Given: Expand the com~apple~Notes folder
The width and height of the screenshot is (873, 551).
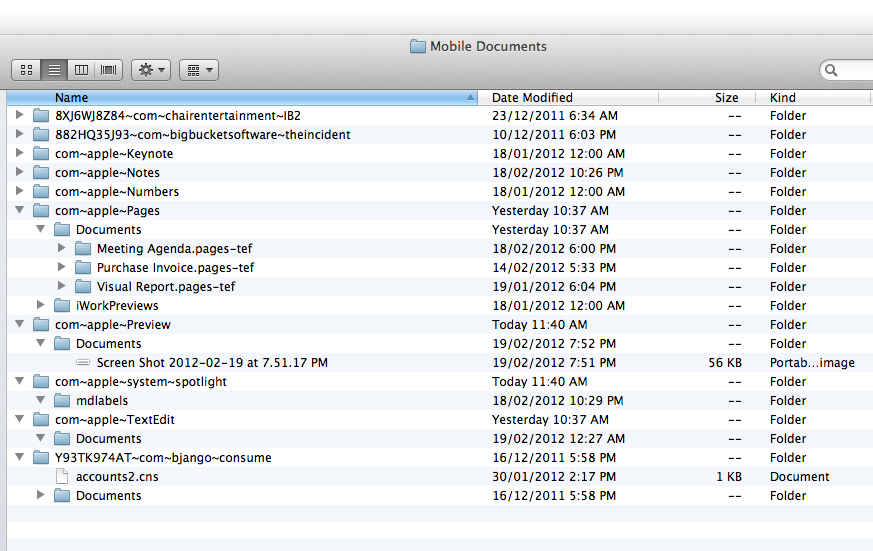Looking at the screenshot, I should 19,172.
